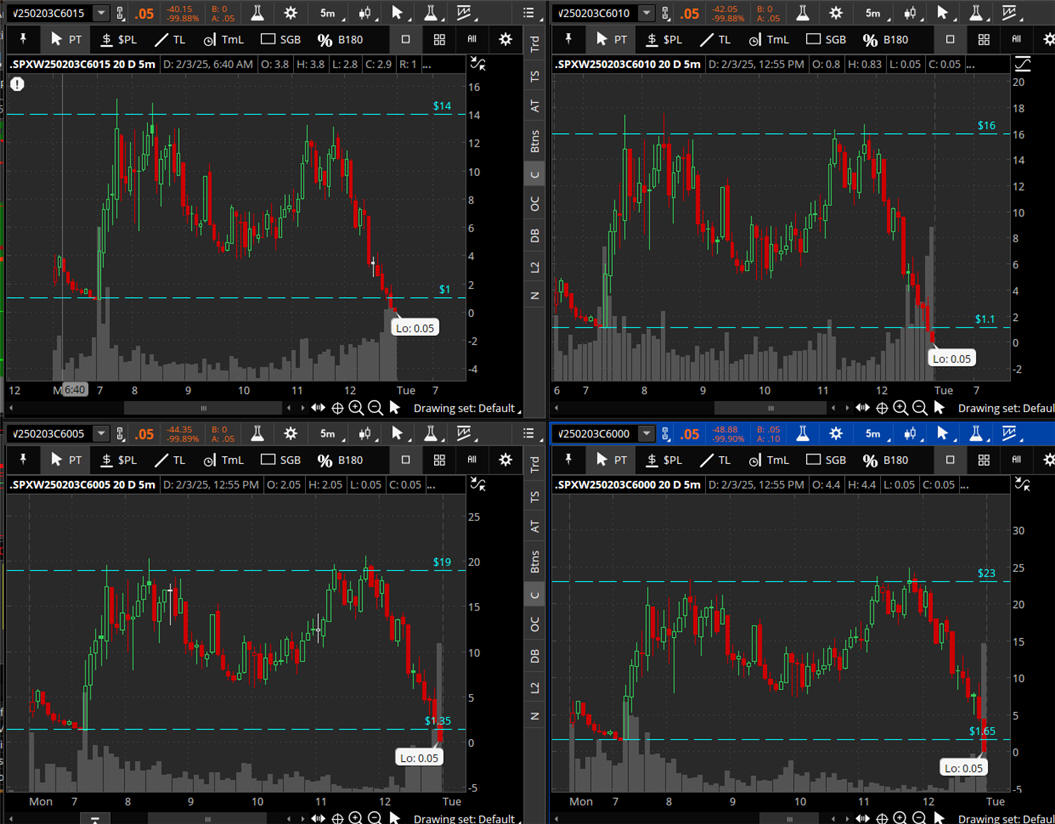Switch to four-grid layout in the C6010 toolbar
1055x824 pixels.
pyautogui.click(x=983, y=40)
